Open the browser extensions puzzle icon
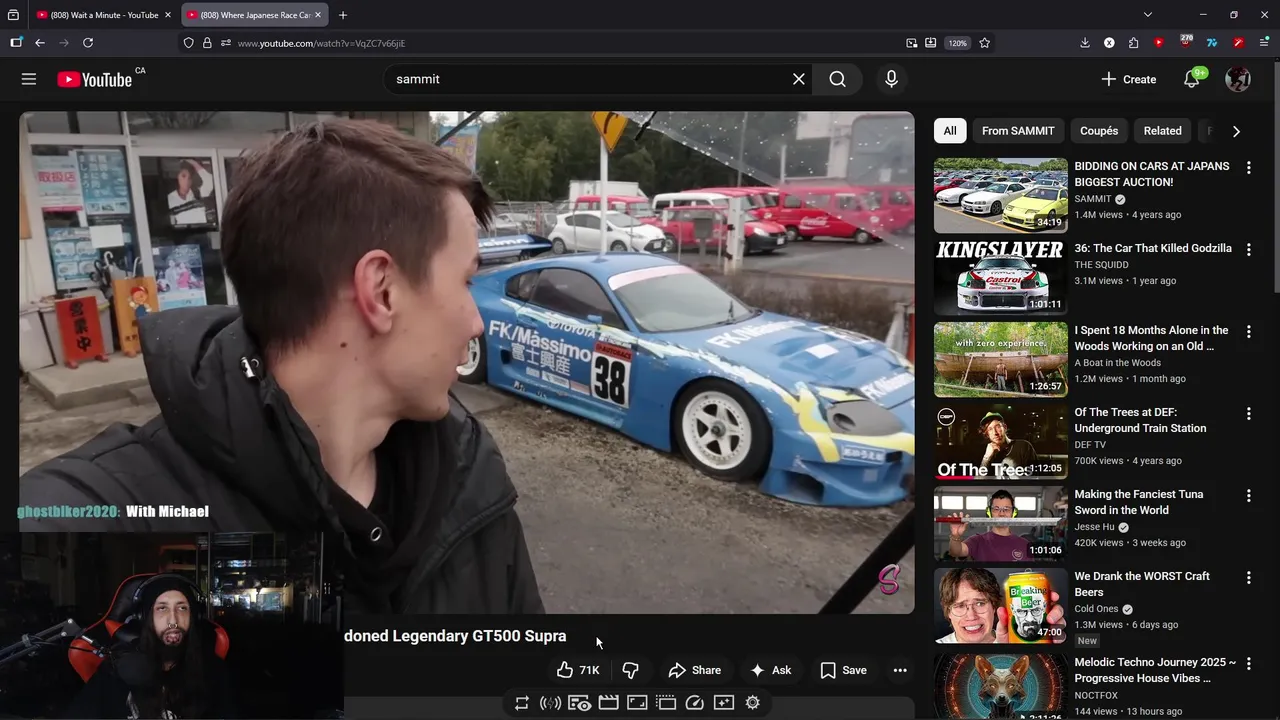1280x720 pixels. pos(1133,43)
